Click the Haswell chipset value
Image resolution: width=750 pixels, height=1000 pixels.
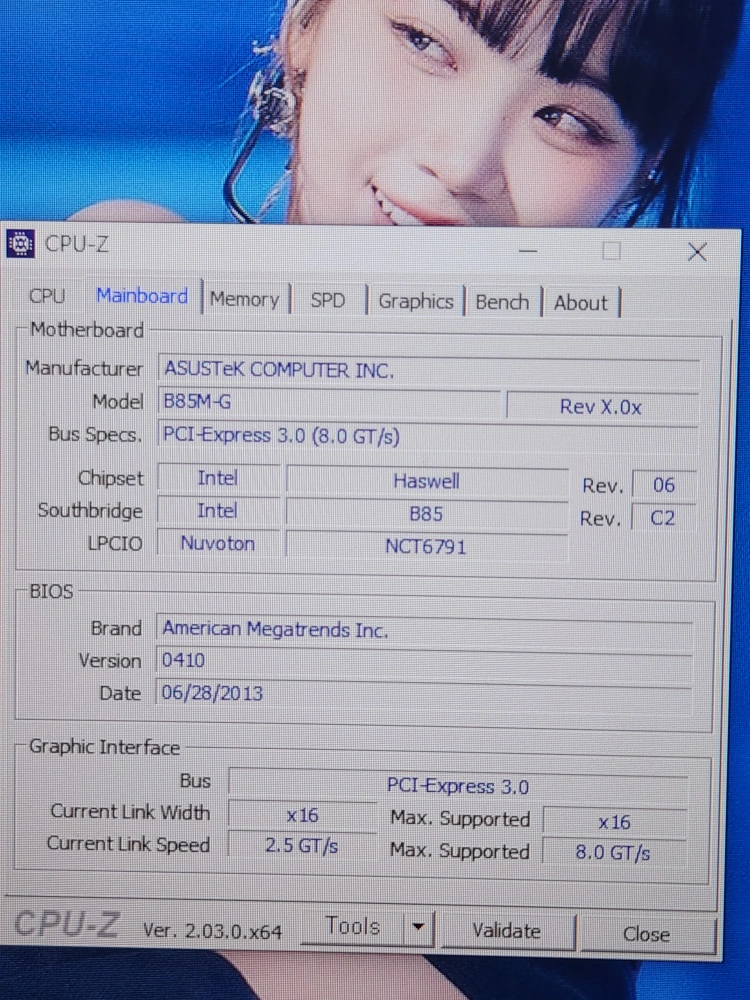pos(427,481)
